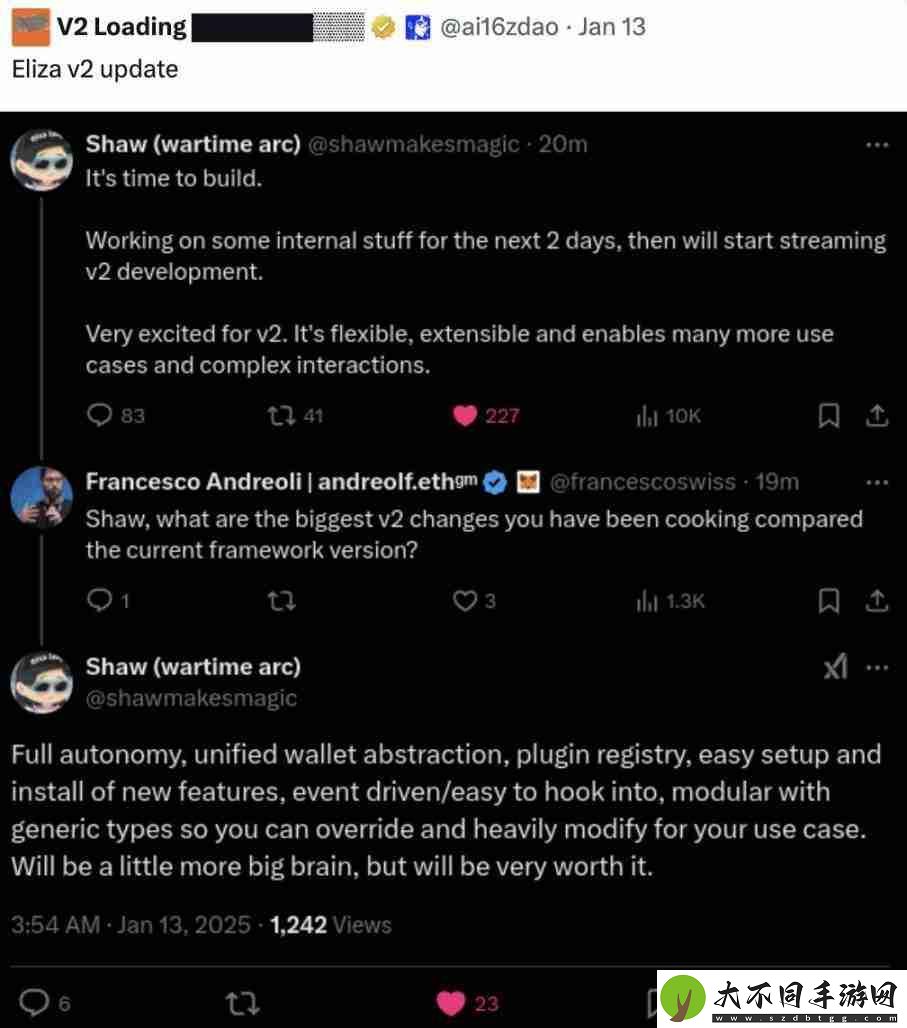Unlike the main tweet with 23 likes

(x=451, y=1002)
